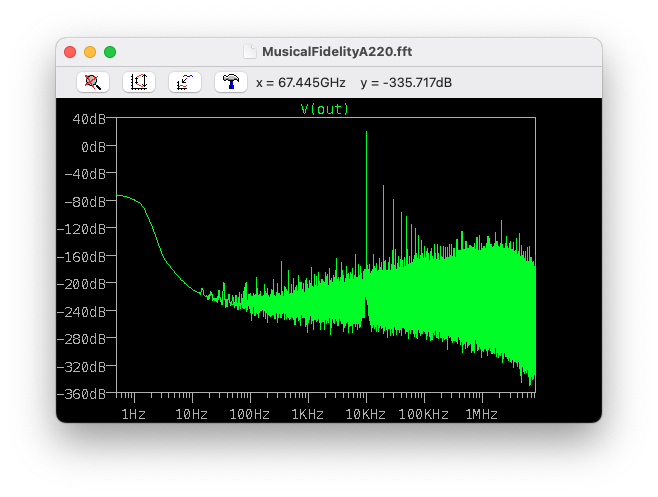The image size is (658, 497).
Task: Click the 100KHz horizontal axis label
Action: point(423,415)
